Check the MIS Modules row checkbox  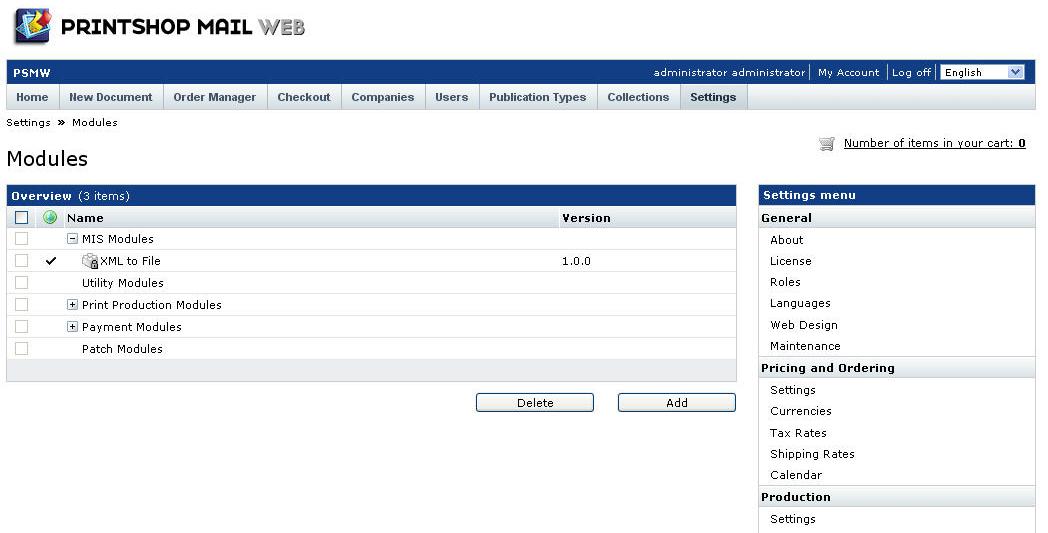tap(21, 239)
